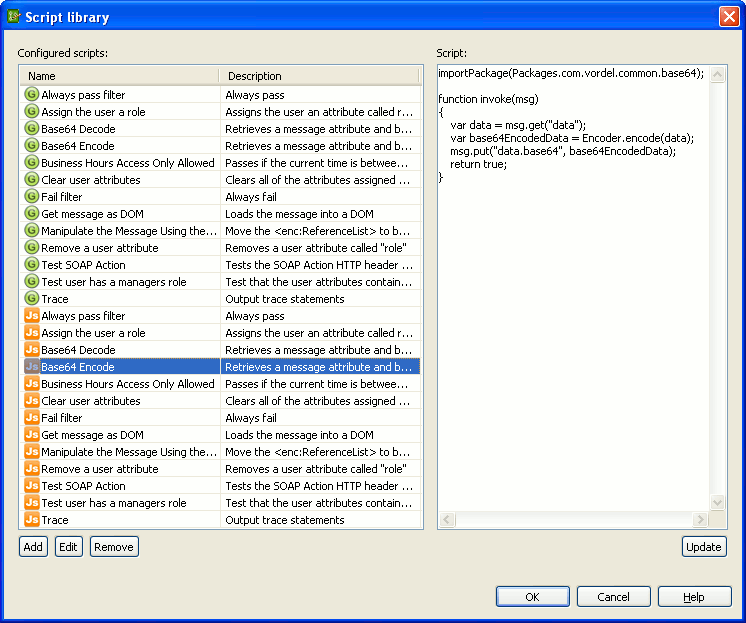Click 'Tests the SOAP Action HTTP header' Groovy row
The image size is (746, 623).
319,265
